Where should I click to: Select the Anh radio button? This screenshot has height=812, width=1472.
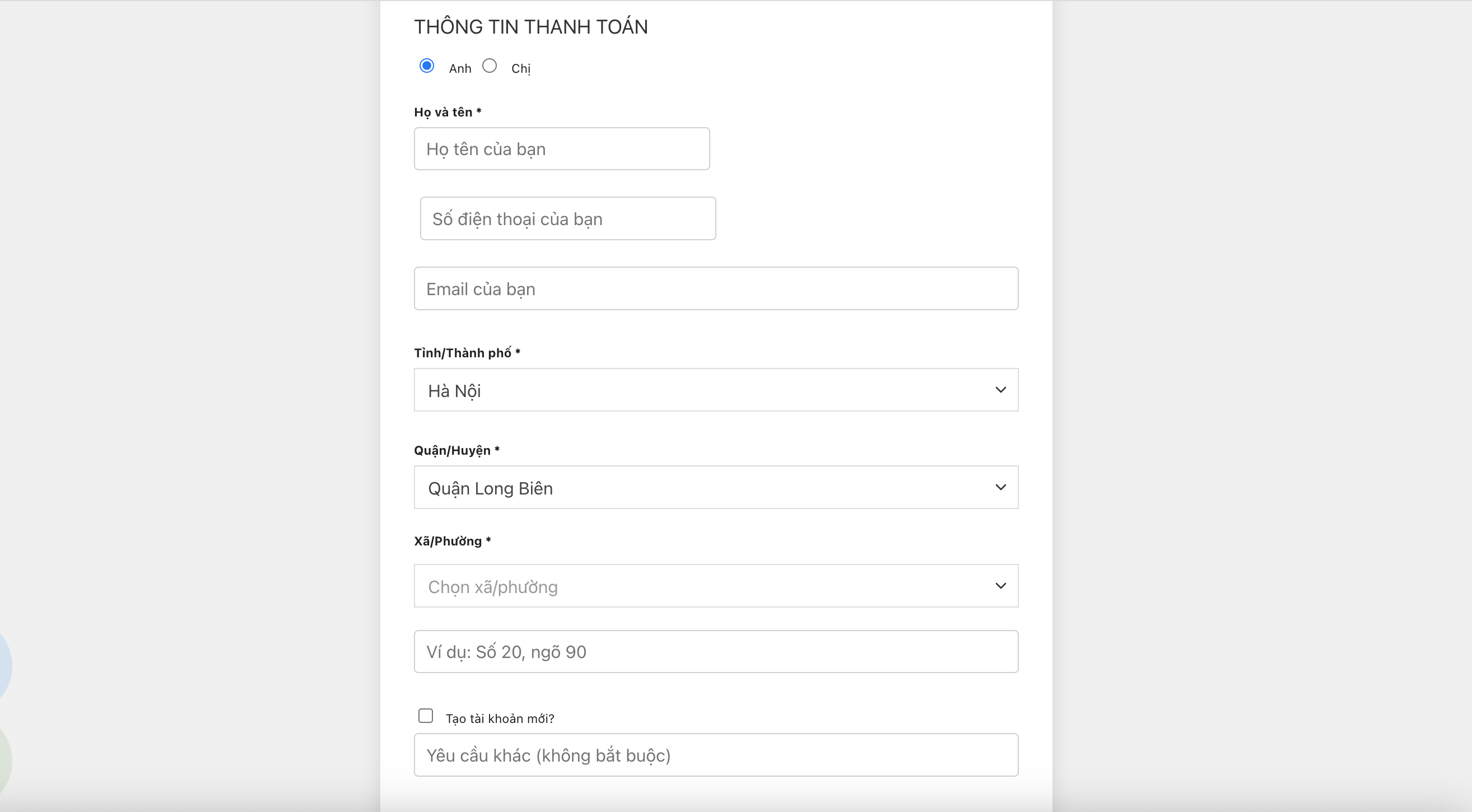(426, 66)
